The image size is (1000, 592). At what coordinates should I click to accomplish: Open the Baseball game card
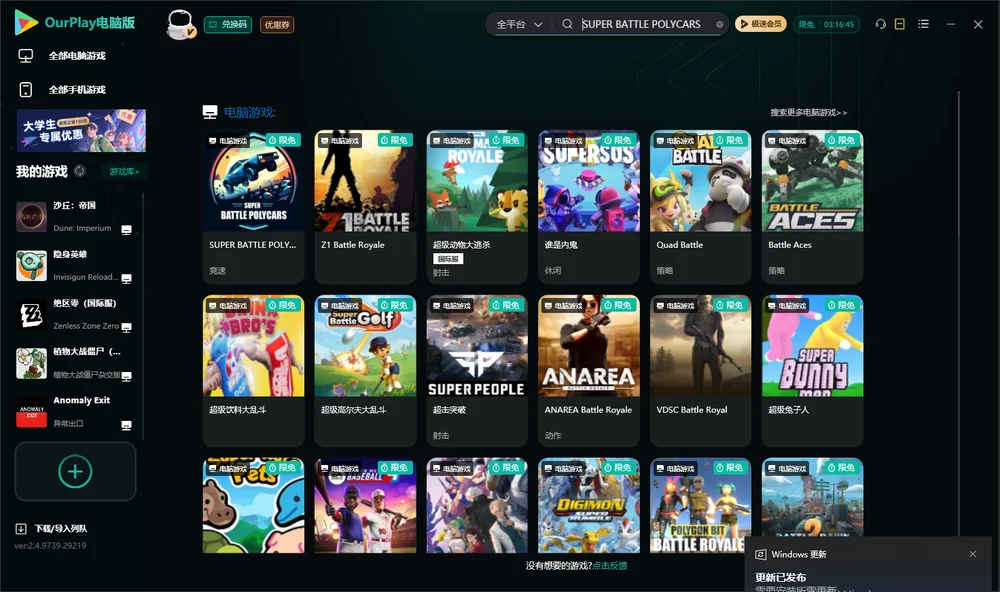[x=365, y=505]
